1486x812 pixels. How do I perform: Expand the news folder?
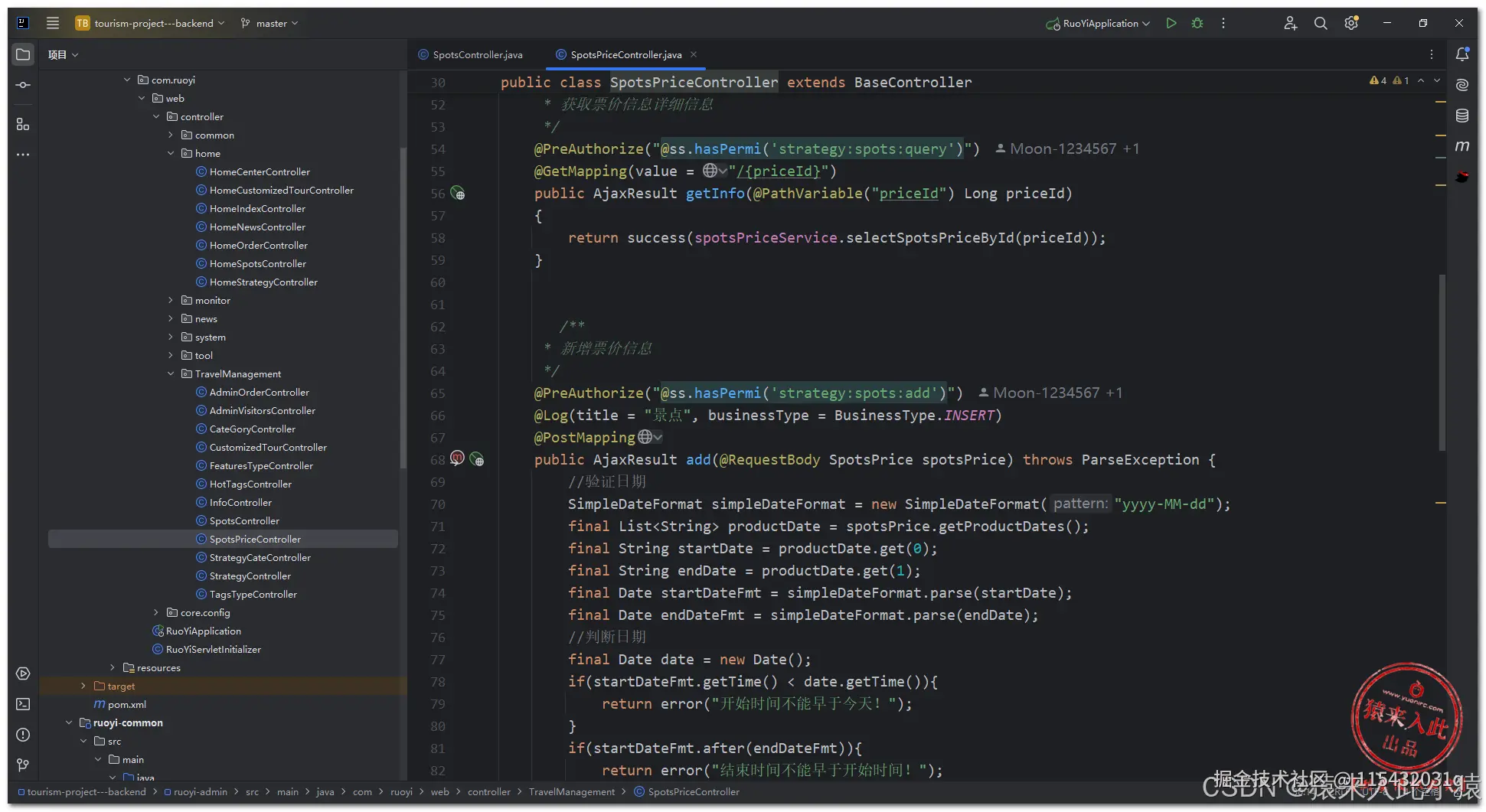(171, 318)
